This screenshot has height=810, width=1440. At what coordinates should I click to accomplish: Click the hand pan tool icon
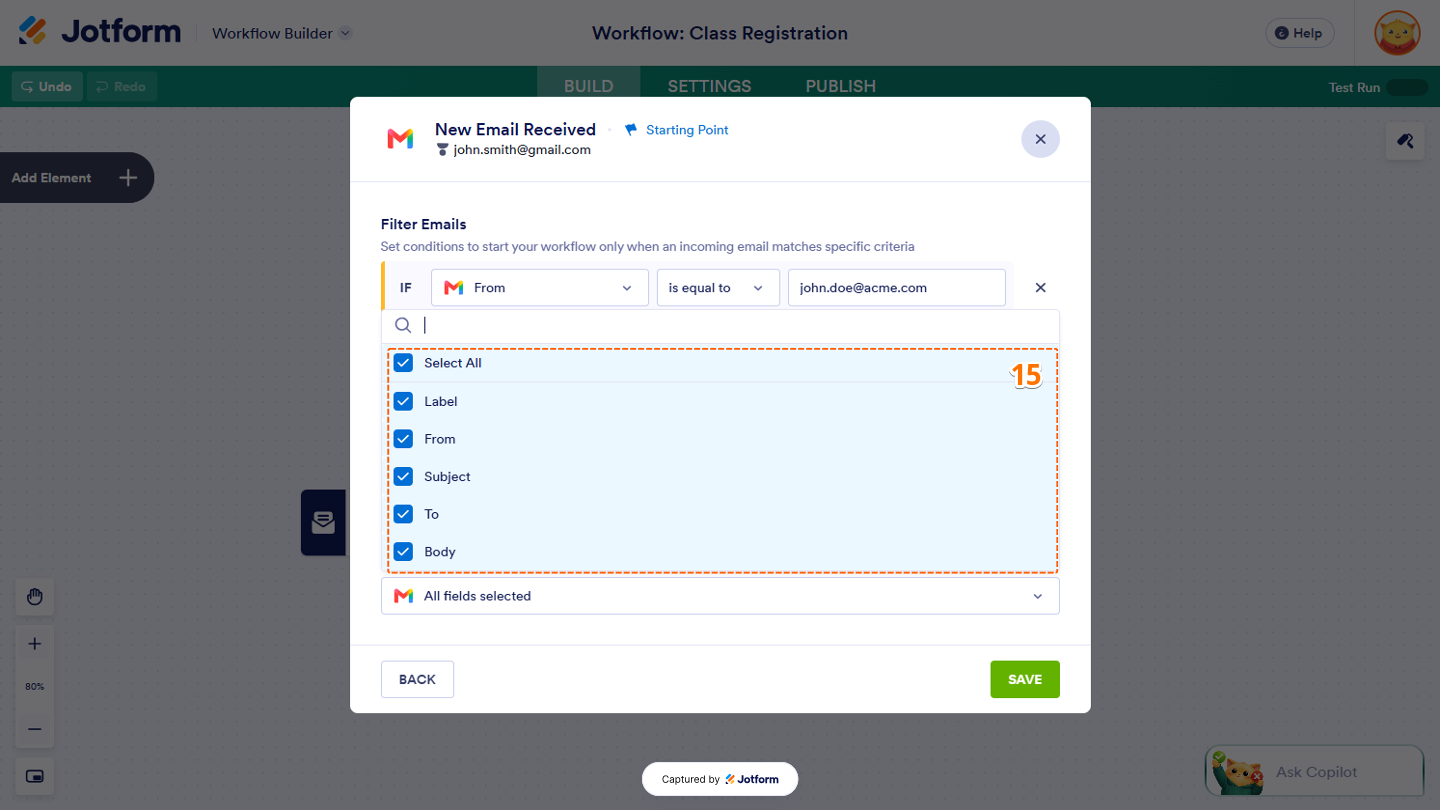coord(35,597)
